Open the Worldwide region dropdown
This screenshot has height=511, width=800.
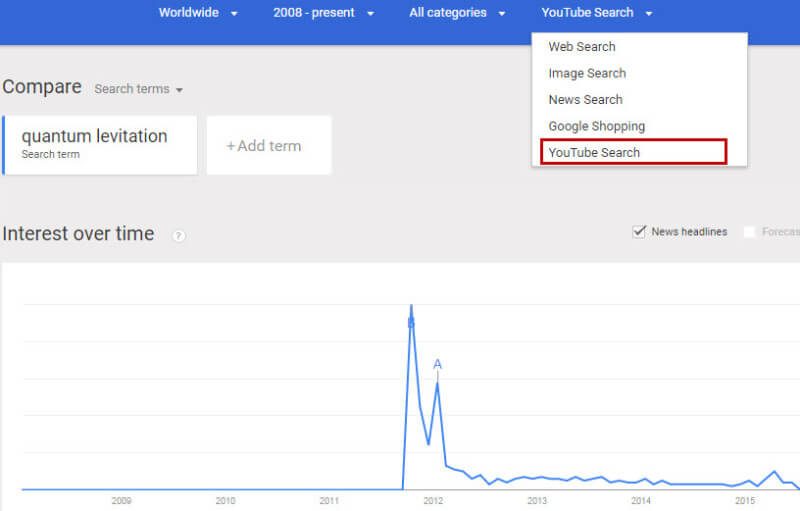(198, 13)
